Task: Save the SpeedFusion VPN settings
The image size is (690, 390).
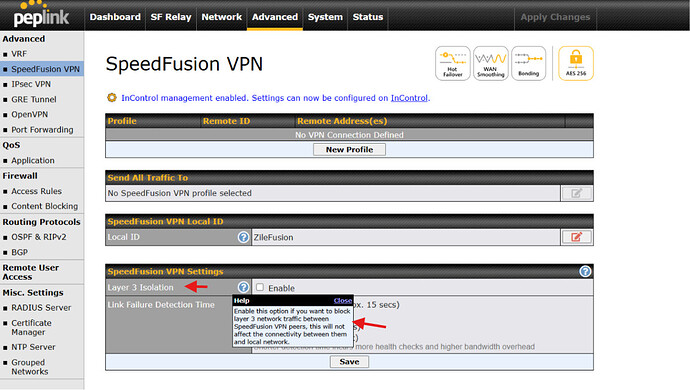Action: pyautogui.click(x=349, y=361)
